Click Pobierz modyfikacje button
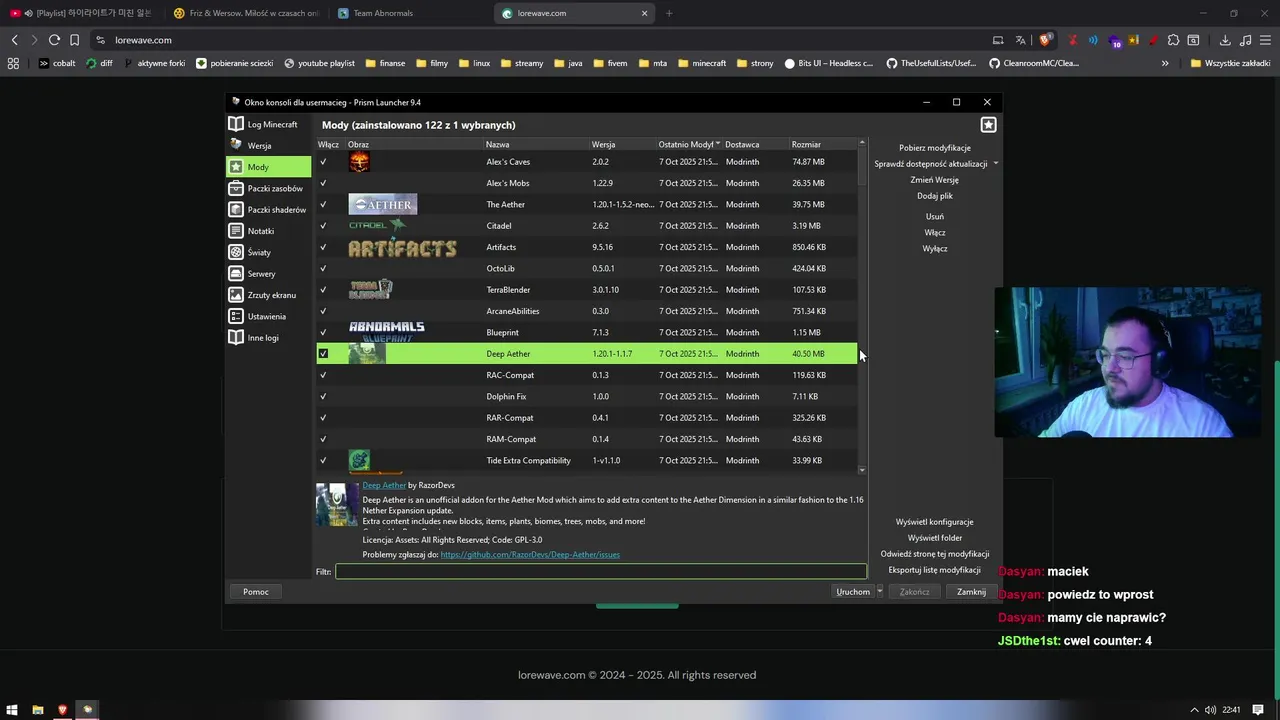 pos(934,148)
